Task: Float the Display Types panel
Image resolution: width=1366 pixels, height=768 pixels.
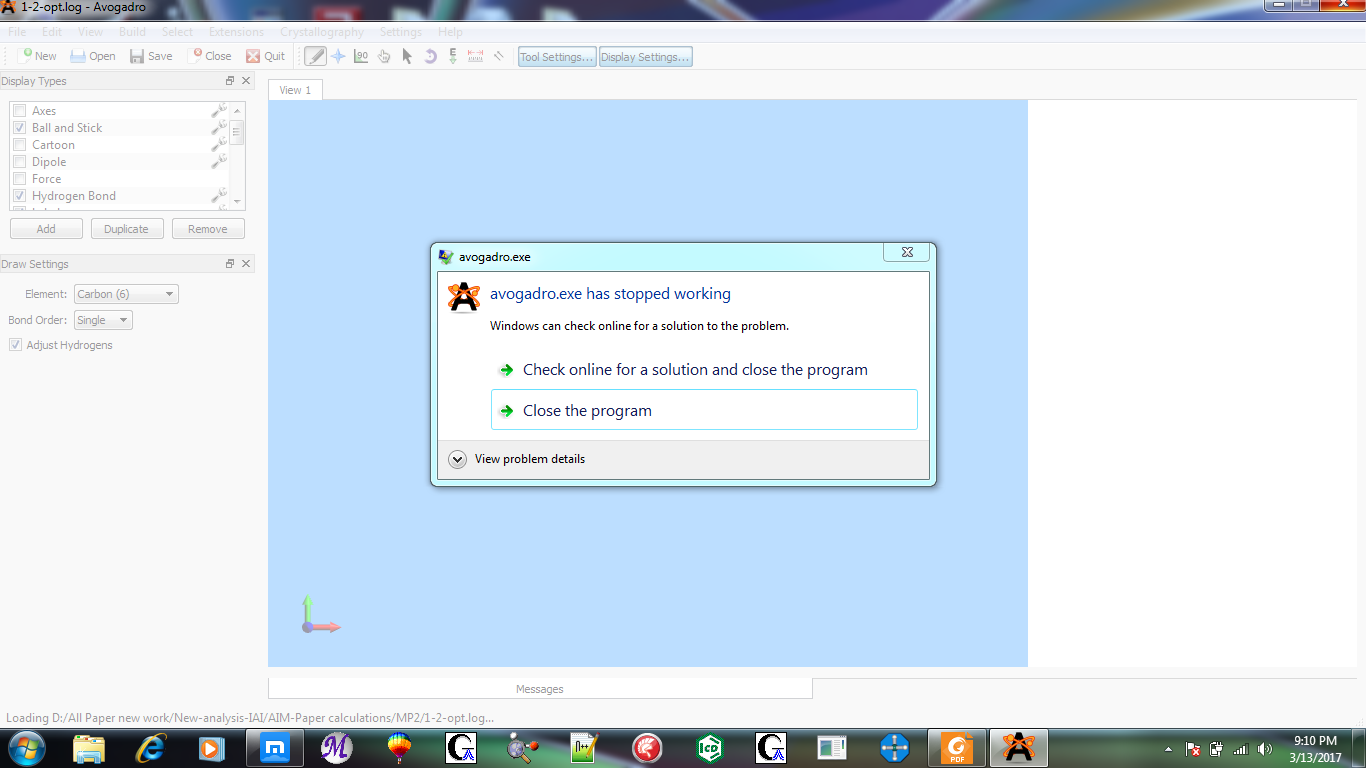Action: (230, 81)
